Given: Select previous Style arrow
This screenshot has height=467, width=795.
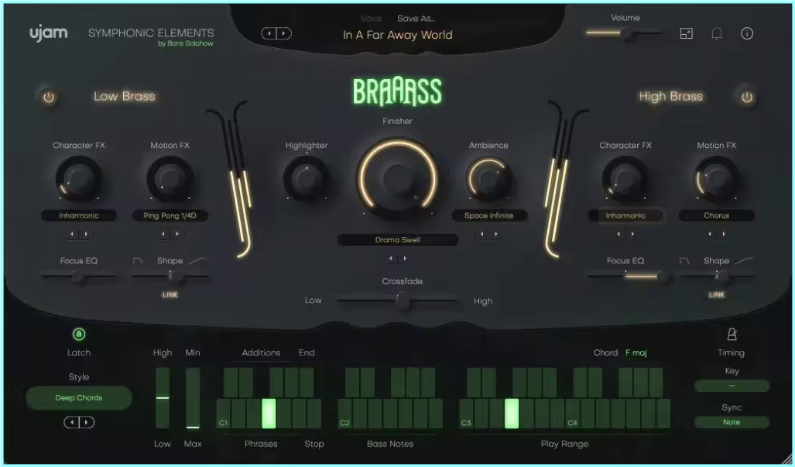Looking at the screenshot, I should pos(72,422).
